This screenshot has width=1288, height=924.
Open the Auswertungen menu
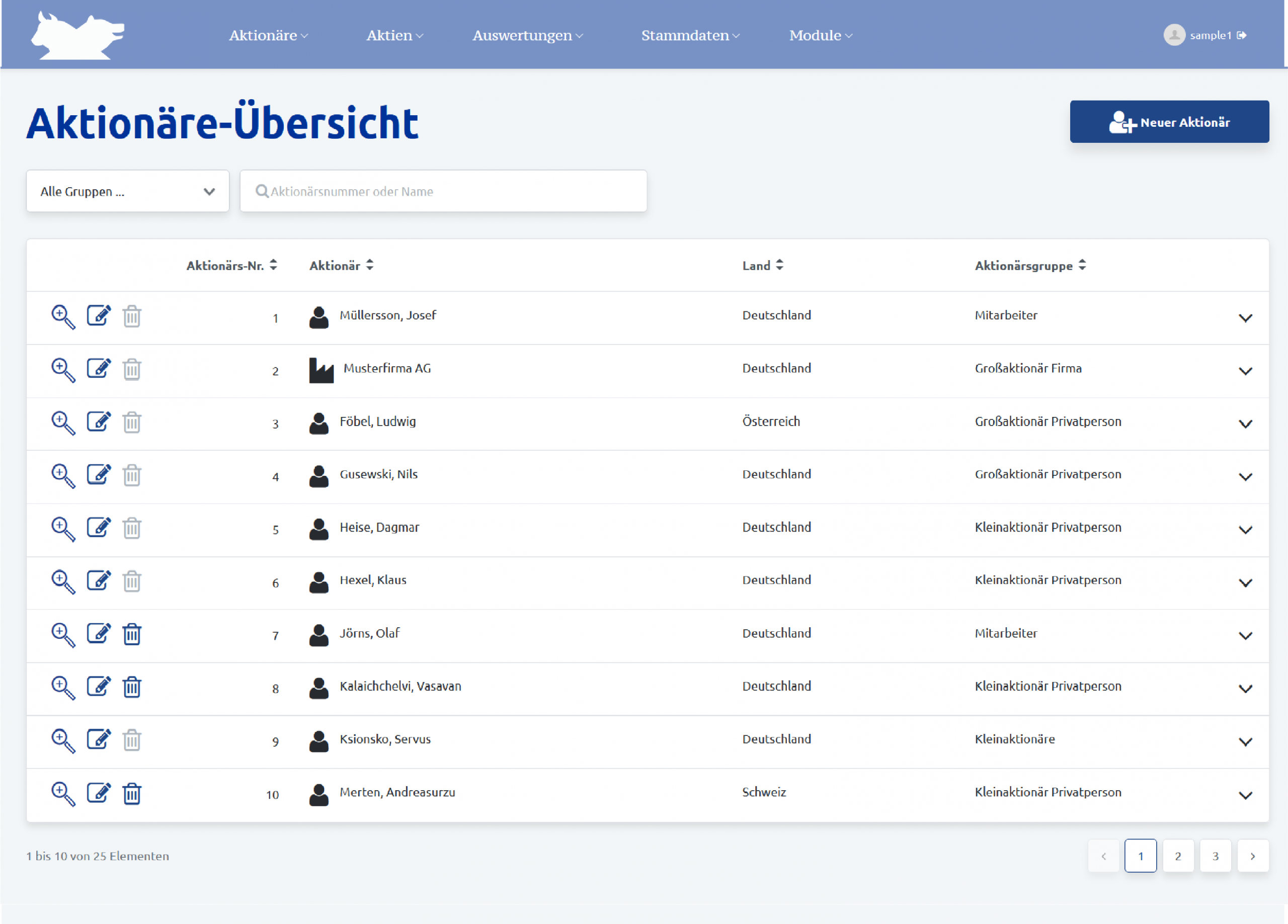point(528,35)
